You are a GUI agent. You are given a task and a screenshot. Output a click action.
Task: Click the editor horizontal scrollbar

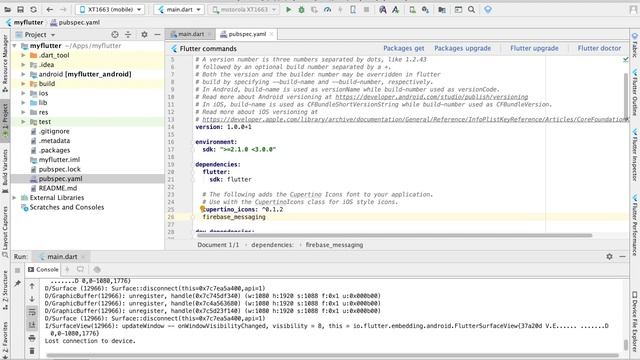pos(394,235)
